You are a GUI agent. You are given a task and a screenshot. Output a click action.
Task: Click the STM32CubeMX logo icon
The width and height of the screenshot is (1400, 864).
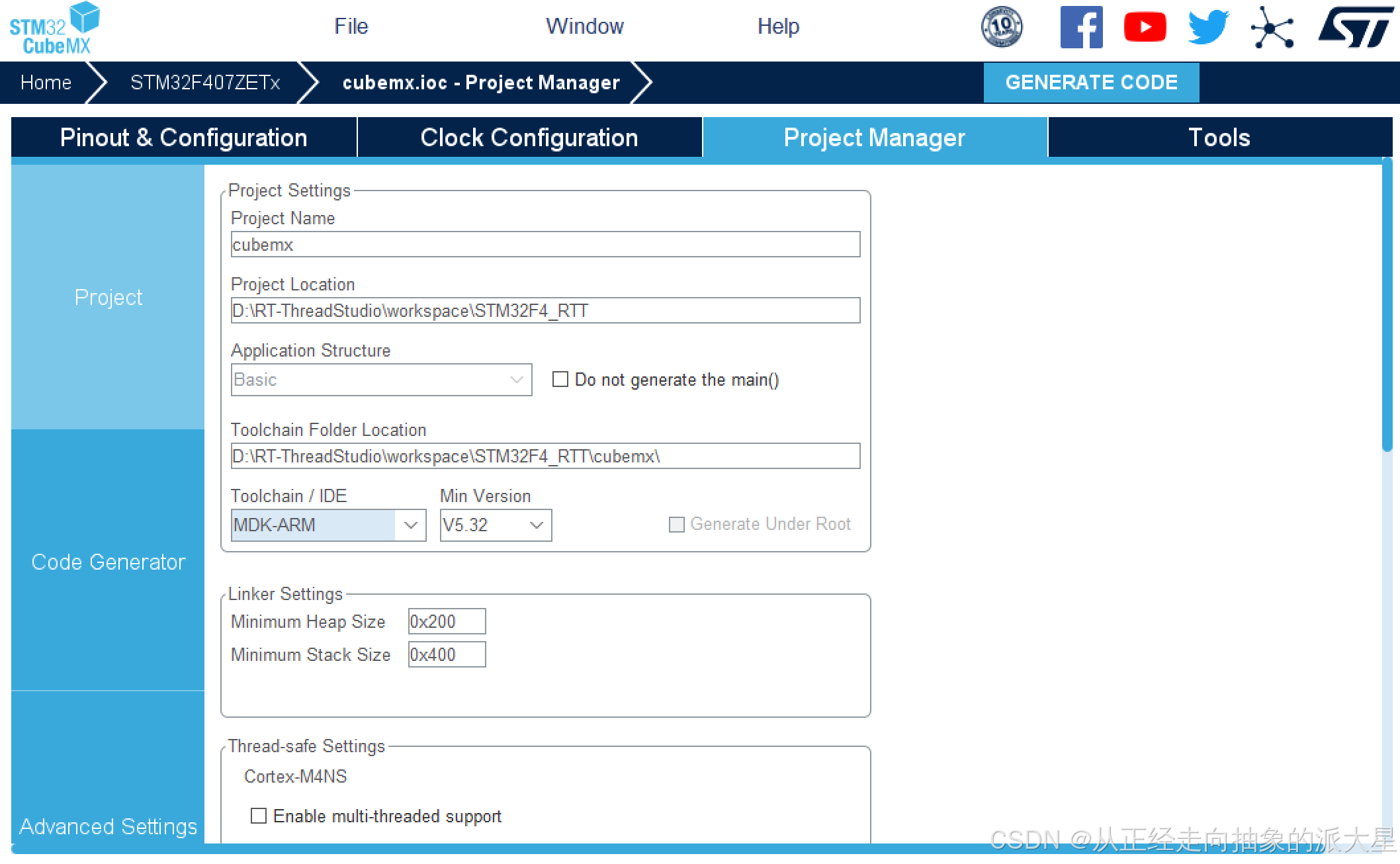pyautogui.click(x=54, y=28)
